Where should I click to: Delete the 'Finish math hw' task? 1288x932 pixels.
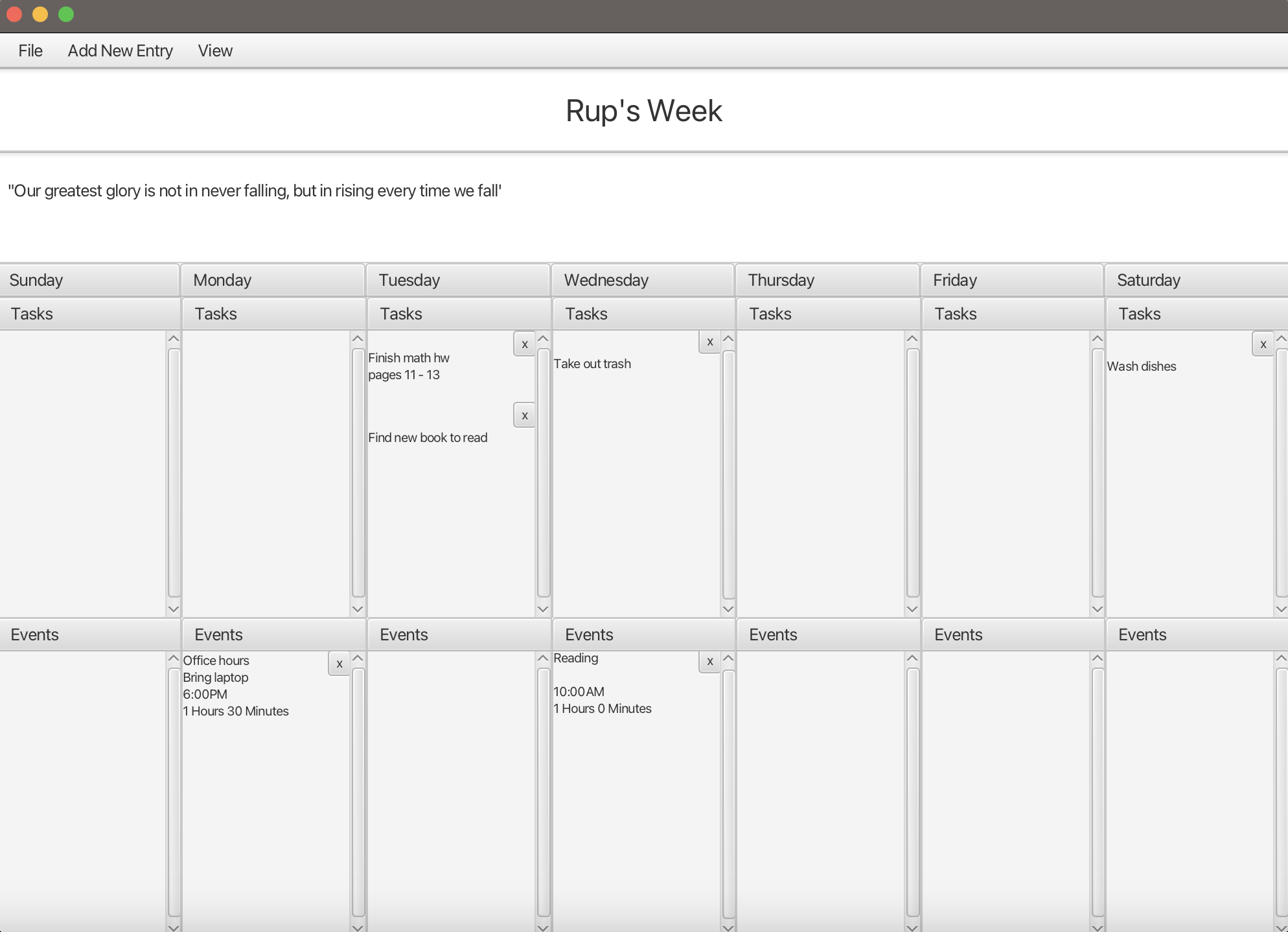(x=524, y=344)
